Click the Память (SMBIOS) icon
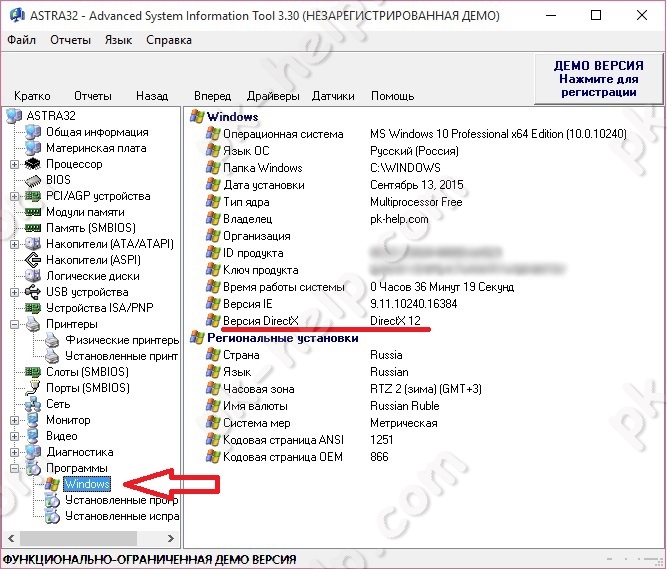667x569 pixels. [x=33, y=228]
